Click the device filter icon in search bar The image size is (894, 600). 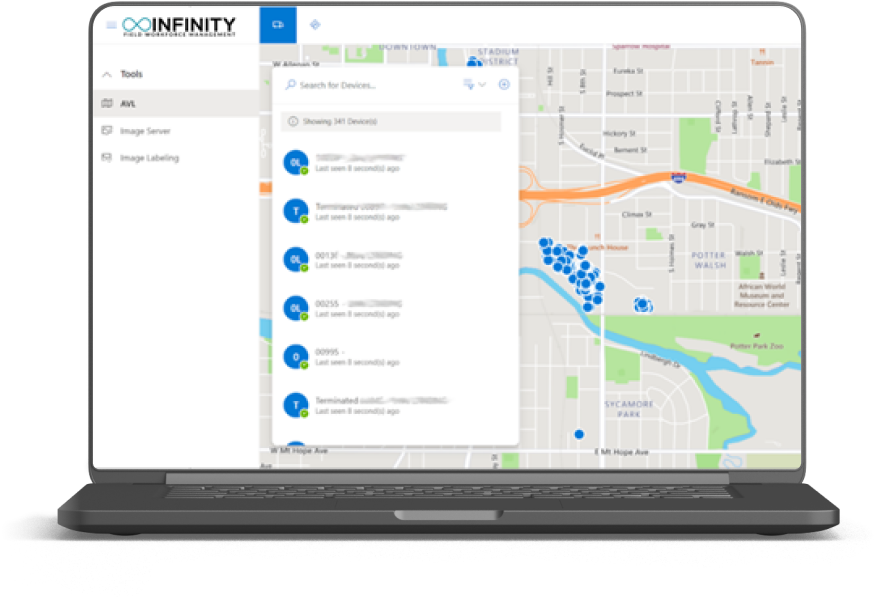tap(467, 85)
